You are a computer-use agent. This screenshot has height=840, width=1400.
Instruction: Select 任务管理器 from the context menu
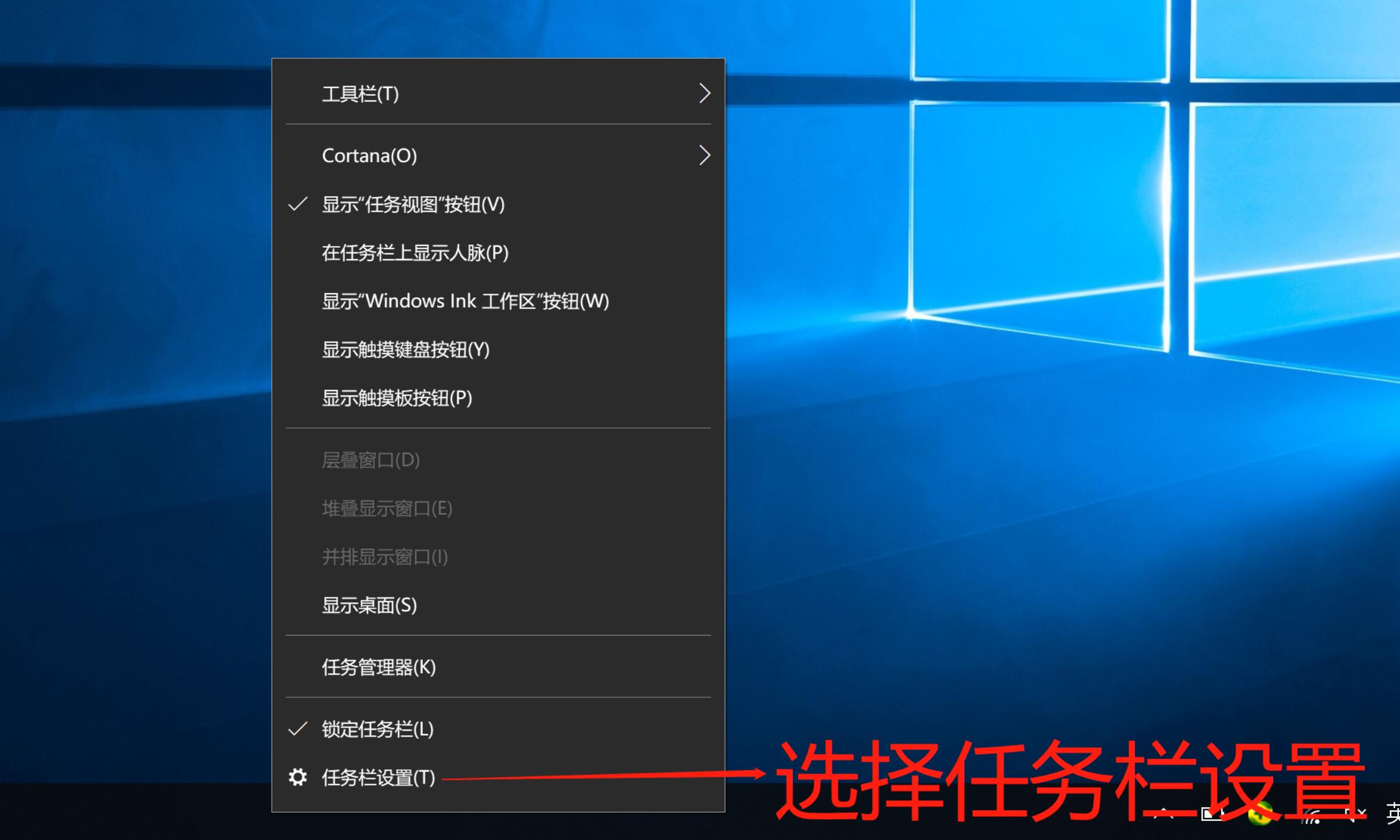tap(379, 668)
